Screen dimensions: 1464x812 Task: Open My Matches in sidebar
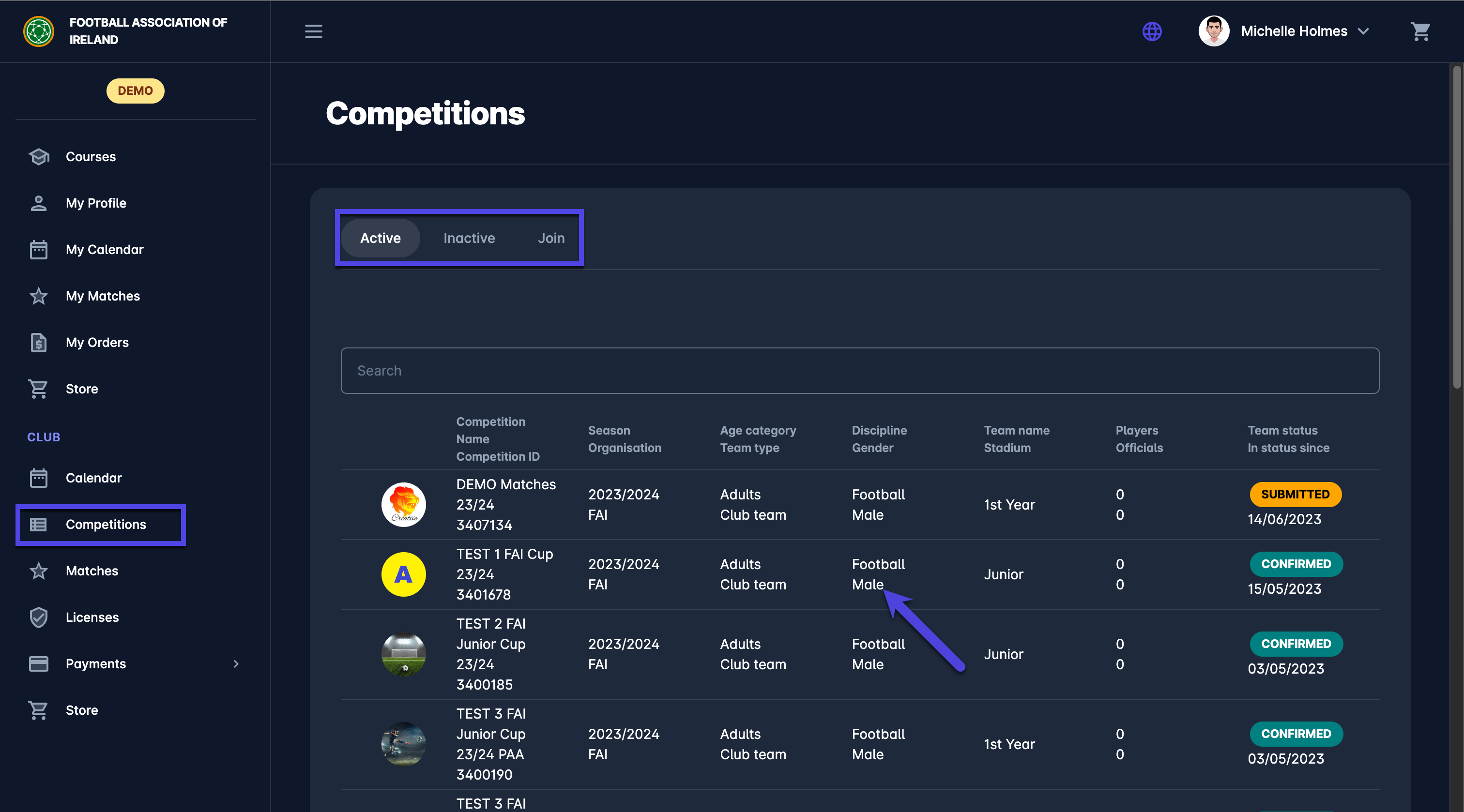[x=102, y=296]
